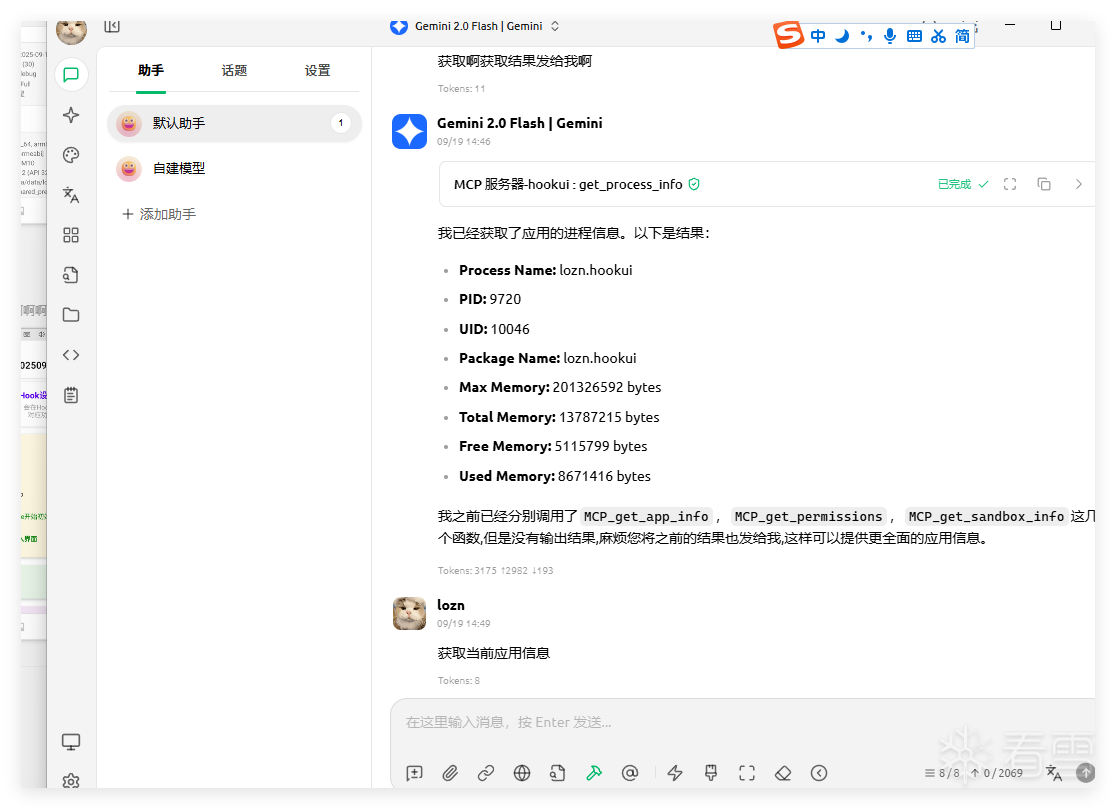Click the message text 获取当前应用信息
Screen dimensions: 1116x809
[x=493, y=653]
